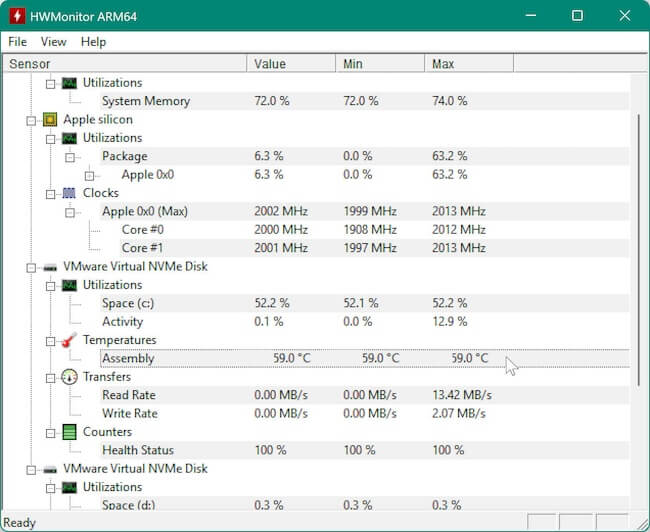The height and width of the screenshot is (532, 650).
Task: Click the 1908 MHz min value for Core #0
Action: [370, 230]
